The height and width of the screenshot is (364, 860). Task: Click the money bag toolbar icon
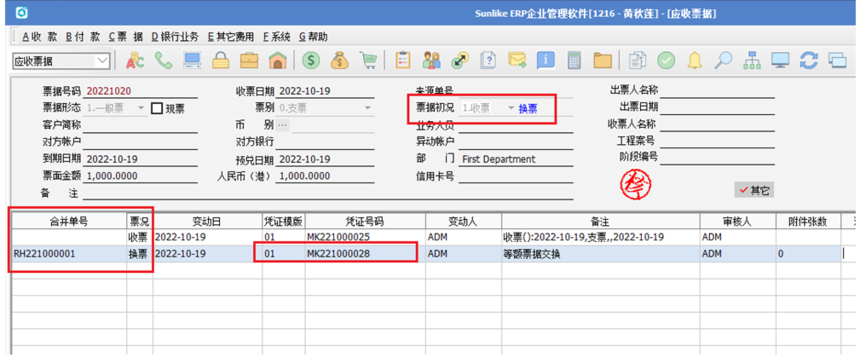point(340,60)
